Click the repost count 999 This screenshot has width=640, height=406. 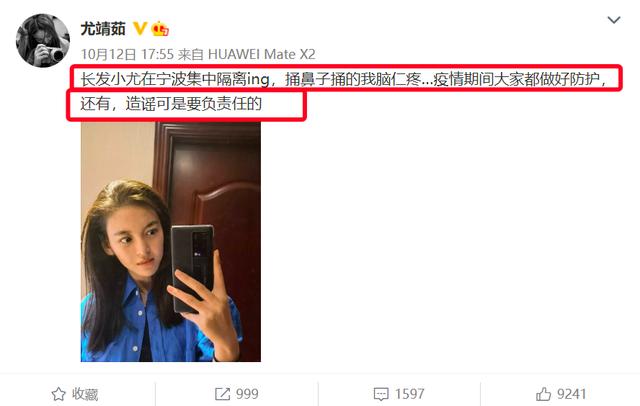coord(247,394)
